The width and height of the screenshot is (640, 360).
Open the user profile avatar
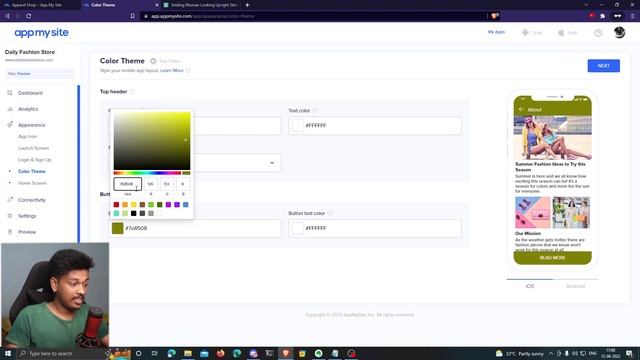click(619, 32)
